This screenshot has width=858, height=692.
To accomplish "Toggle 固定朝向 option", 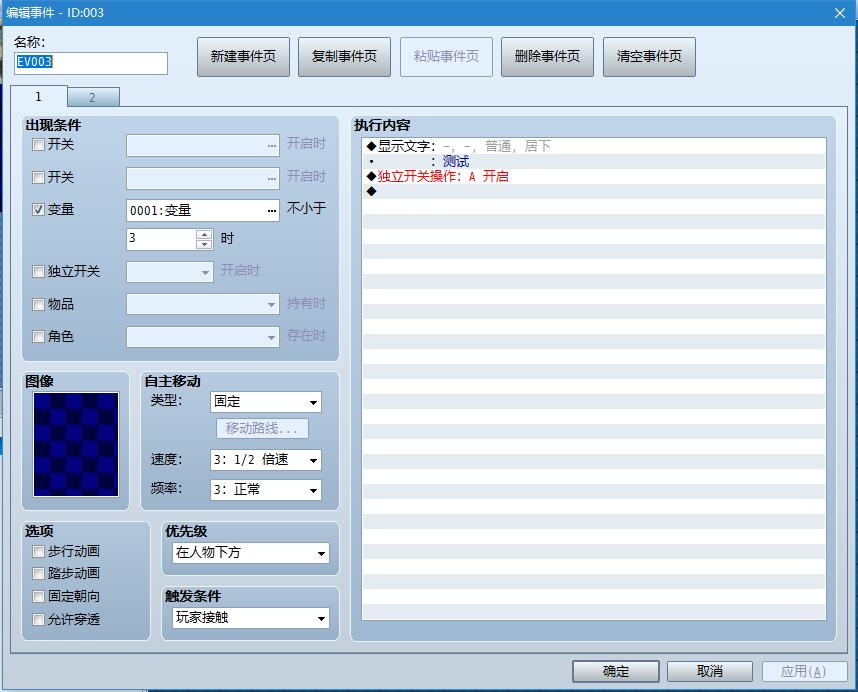I will point(38,596).
